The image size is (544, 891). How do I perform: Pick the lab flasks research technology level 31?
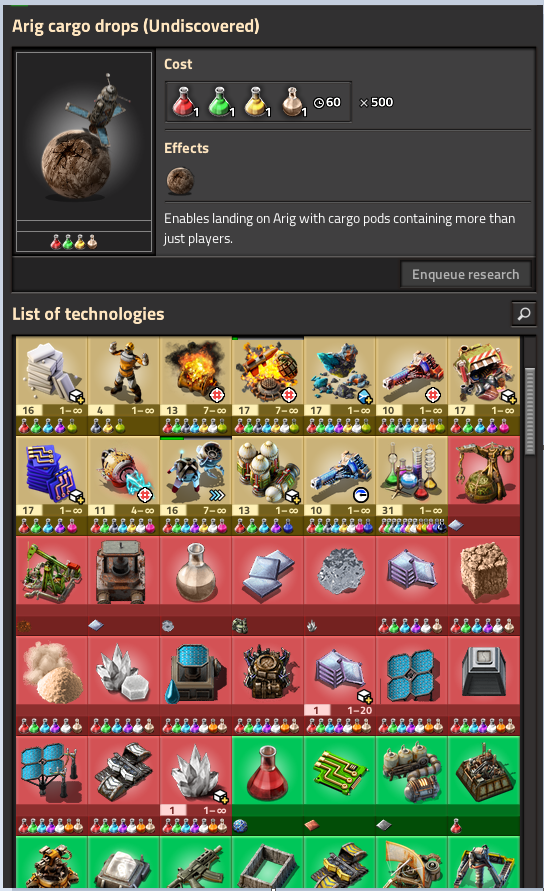tap(412, 485)
